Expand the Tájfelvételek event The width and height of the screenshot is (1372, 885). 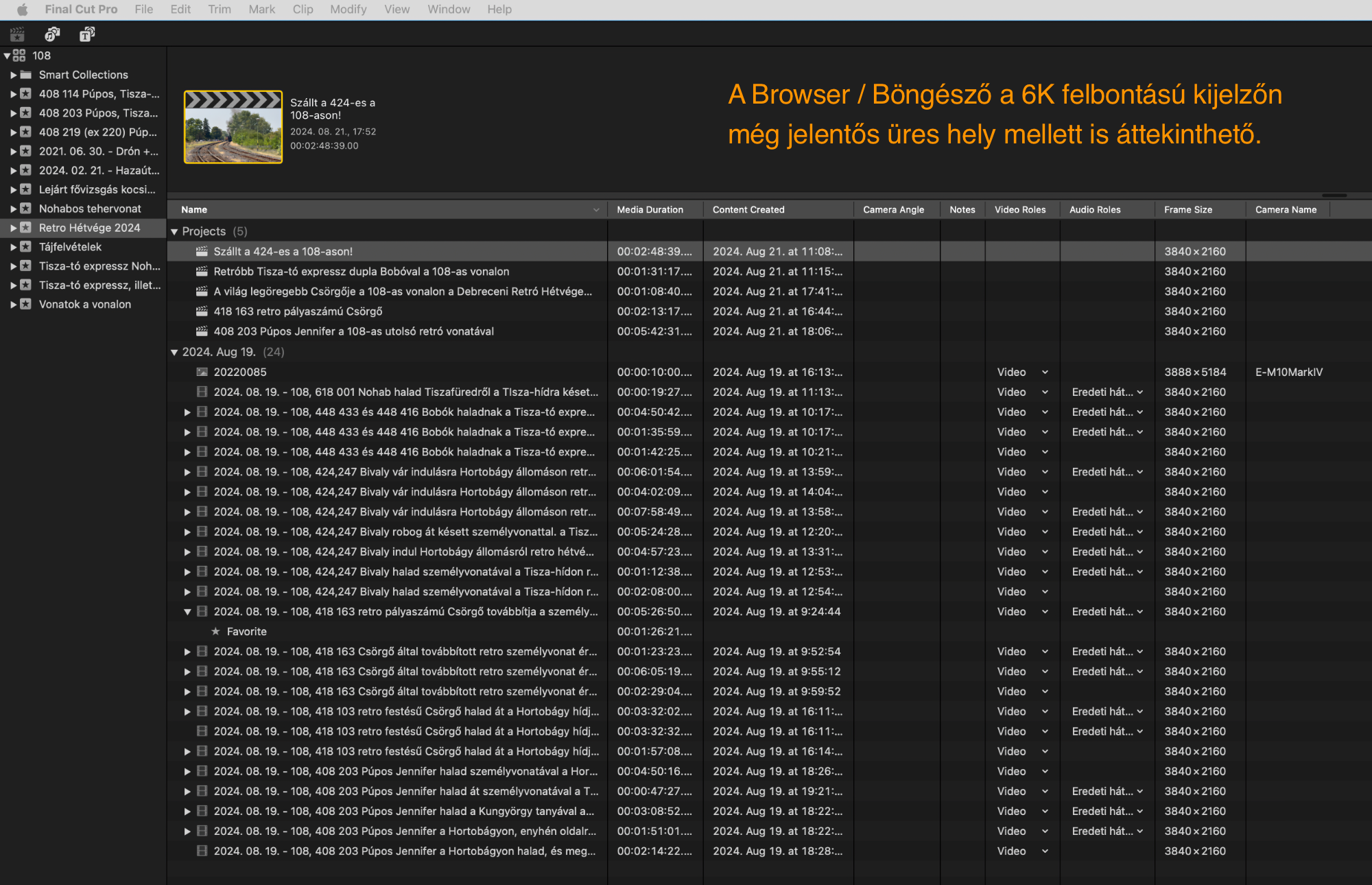tap(13, 247)
